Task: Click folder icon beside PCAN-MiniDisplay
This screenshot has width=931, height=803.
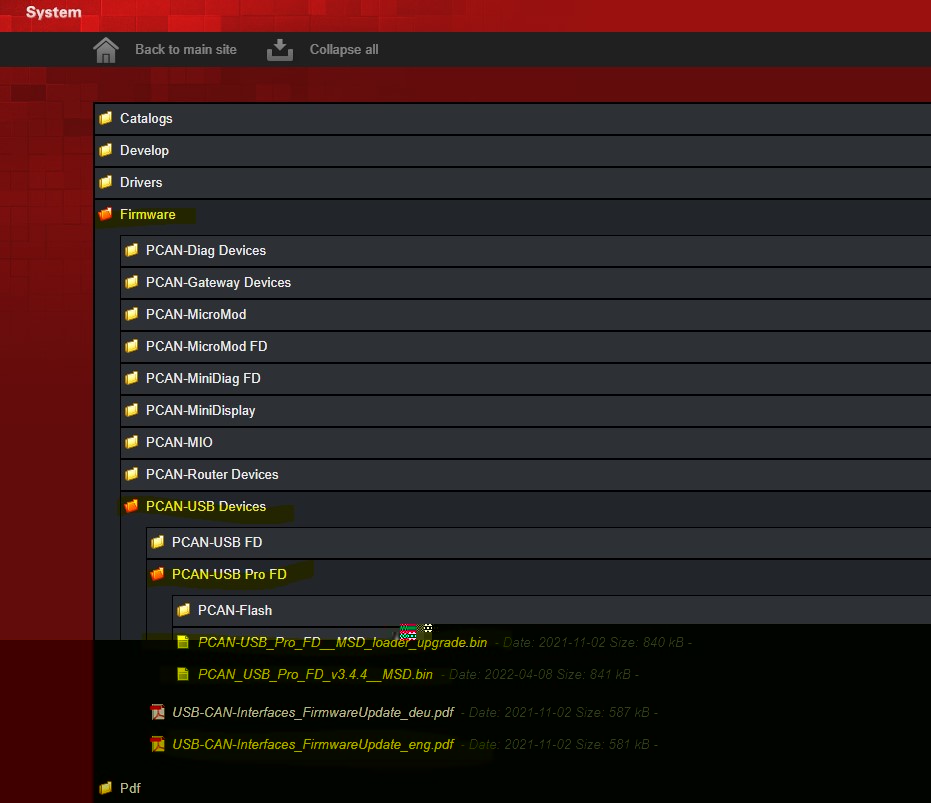Action: 132,410
